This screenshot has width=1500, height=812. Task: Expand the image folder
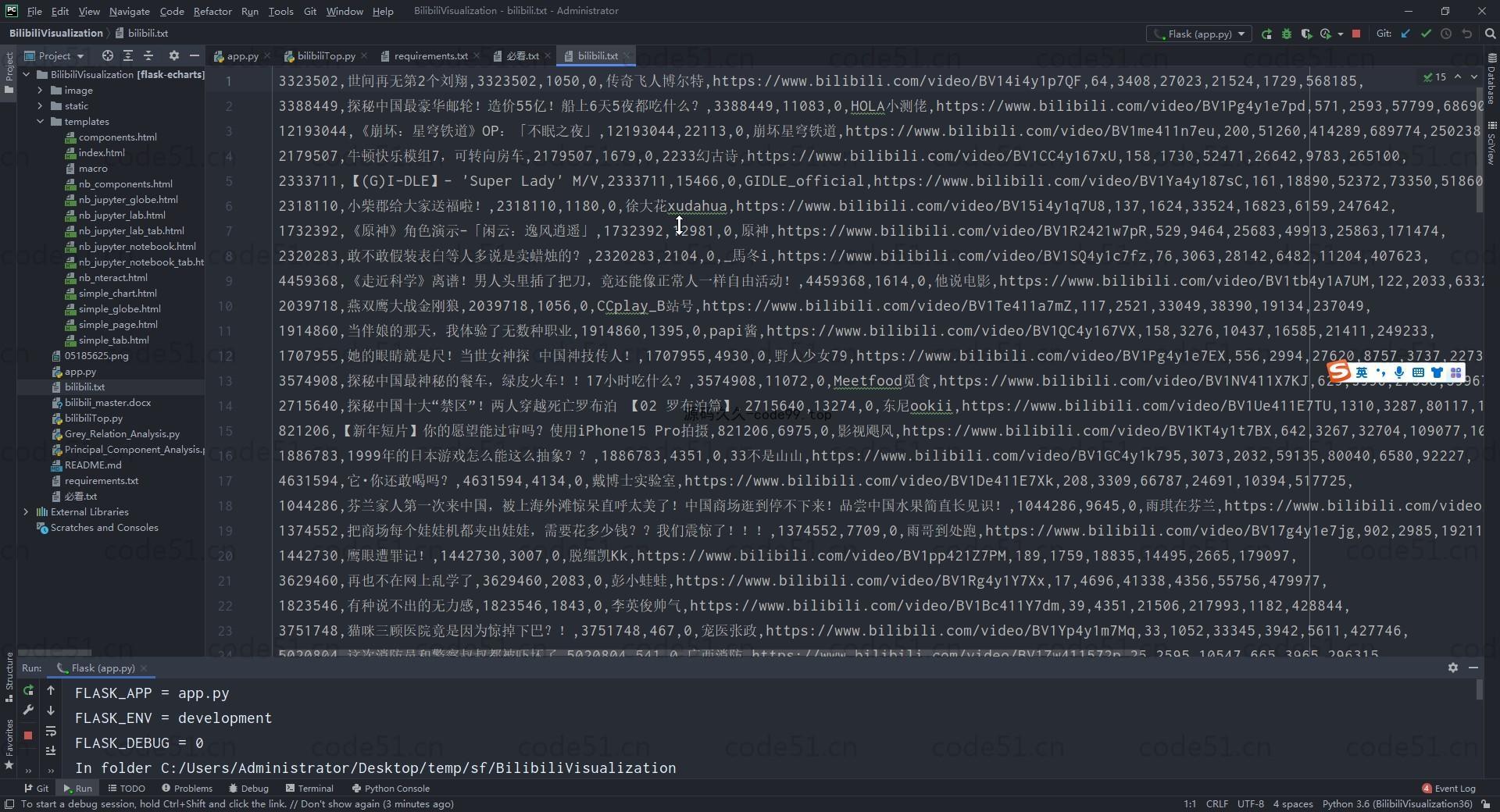[x=41, y=91]
